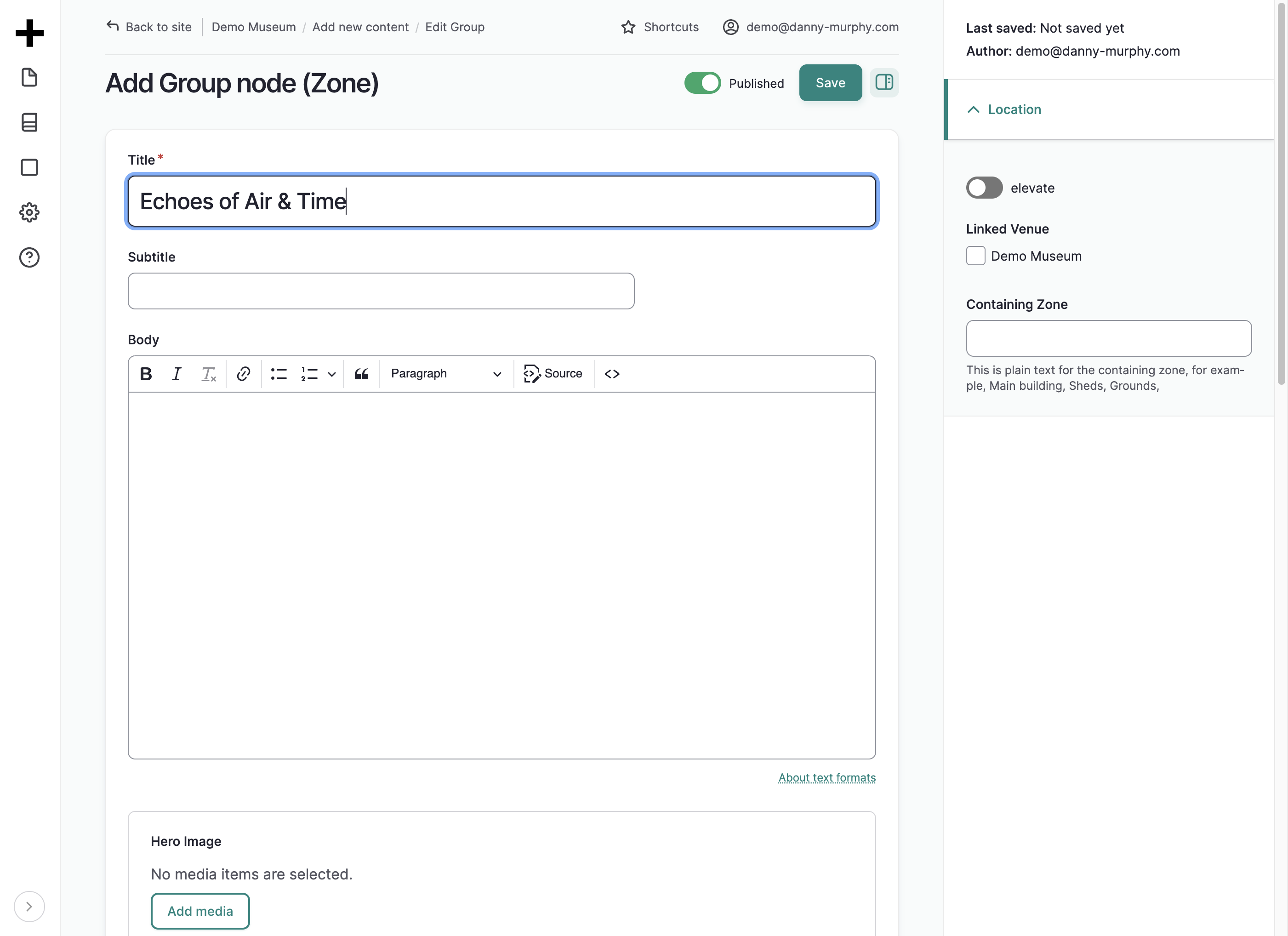Image resolution: width=1288 pixels, height=936 pixels.
Task: Open Add new content breadcrumb
Action: click(x=361, y=27)
